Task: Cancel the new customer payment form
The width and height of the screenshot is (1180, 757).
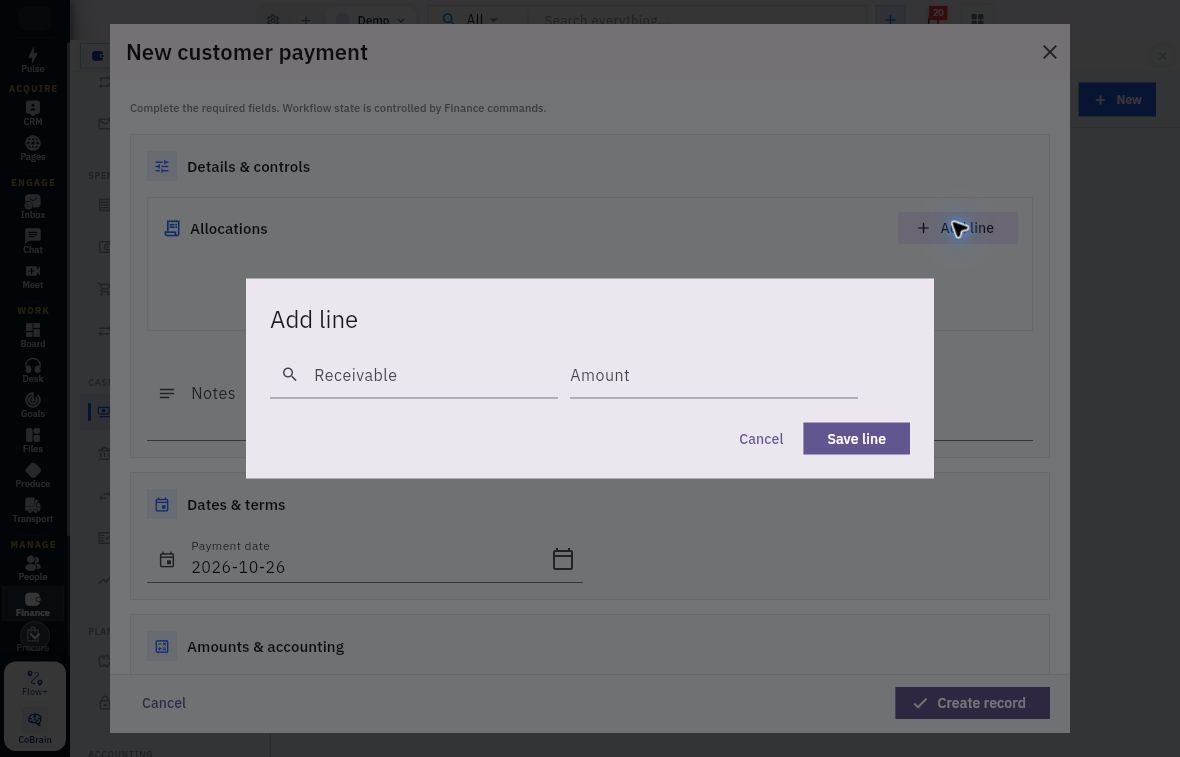Action: 164,703
